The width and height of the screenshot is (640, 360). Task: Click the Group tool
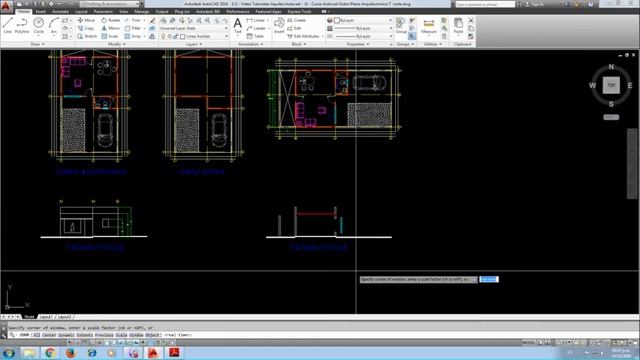pos(401,25)
